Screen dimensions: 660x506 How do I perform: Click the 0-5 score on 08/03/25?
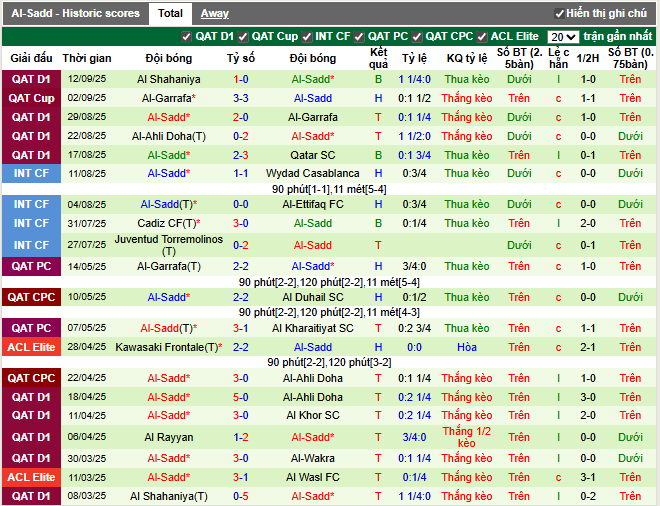pyautogui.click(x=241, y=496)
